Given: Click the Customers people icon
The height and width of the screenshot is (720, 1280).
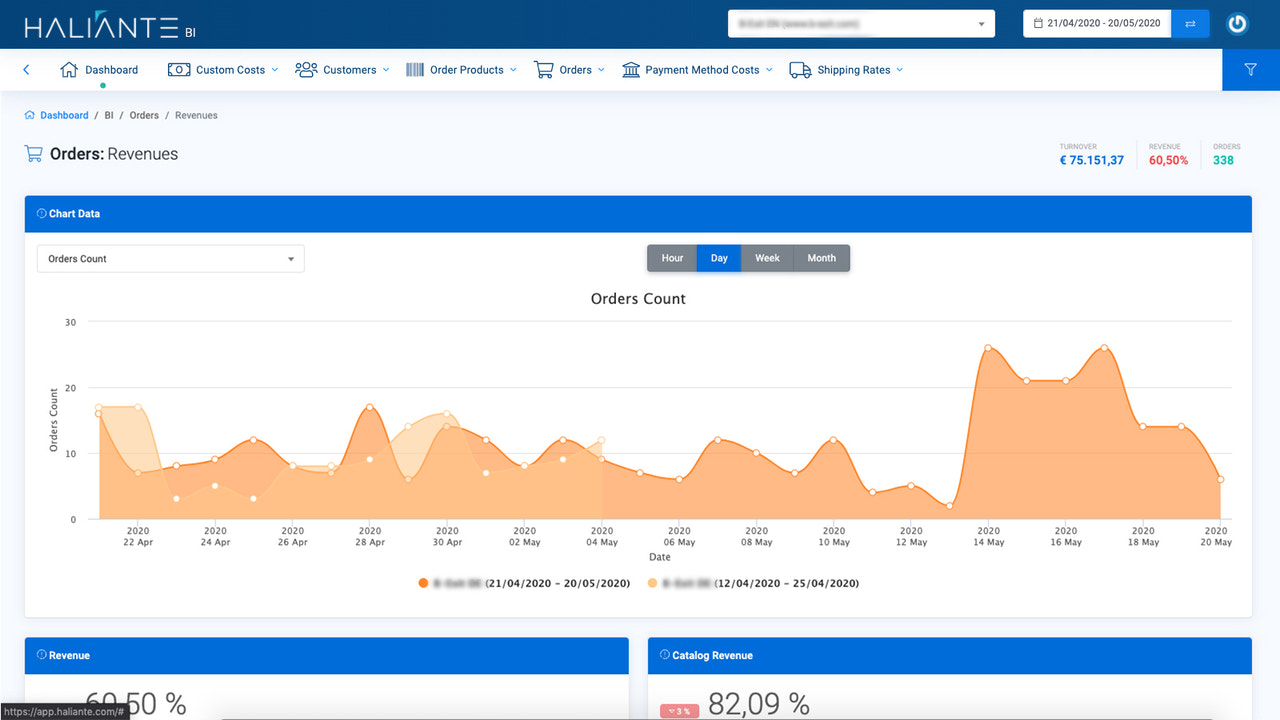Looking at the screenshot, I should (x=306, y=70).
